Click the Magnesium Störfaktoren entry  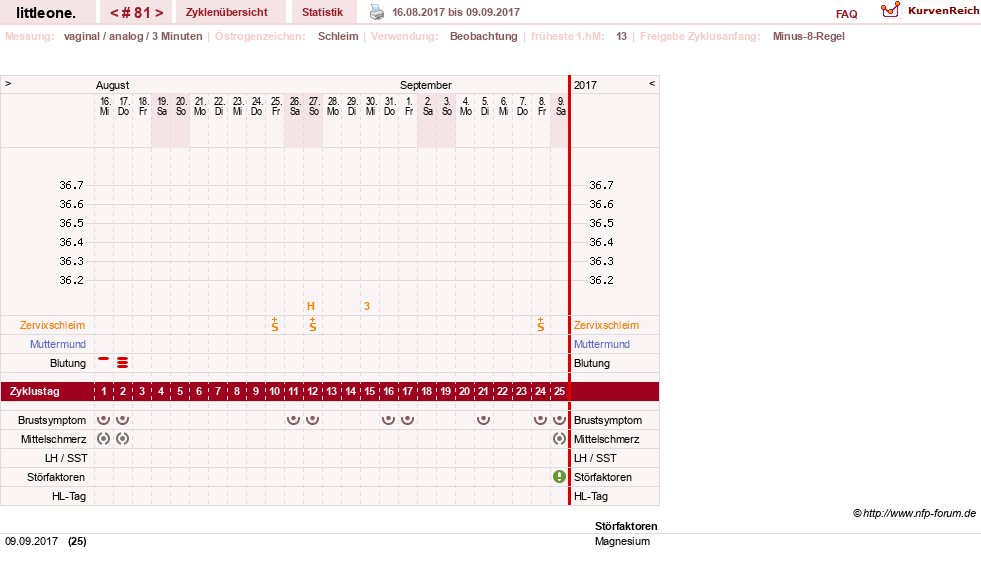coord(623,541)
